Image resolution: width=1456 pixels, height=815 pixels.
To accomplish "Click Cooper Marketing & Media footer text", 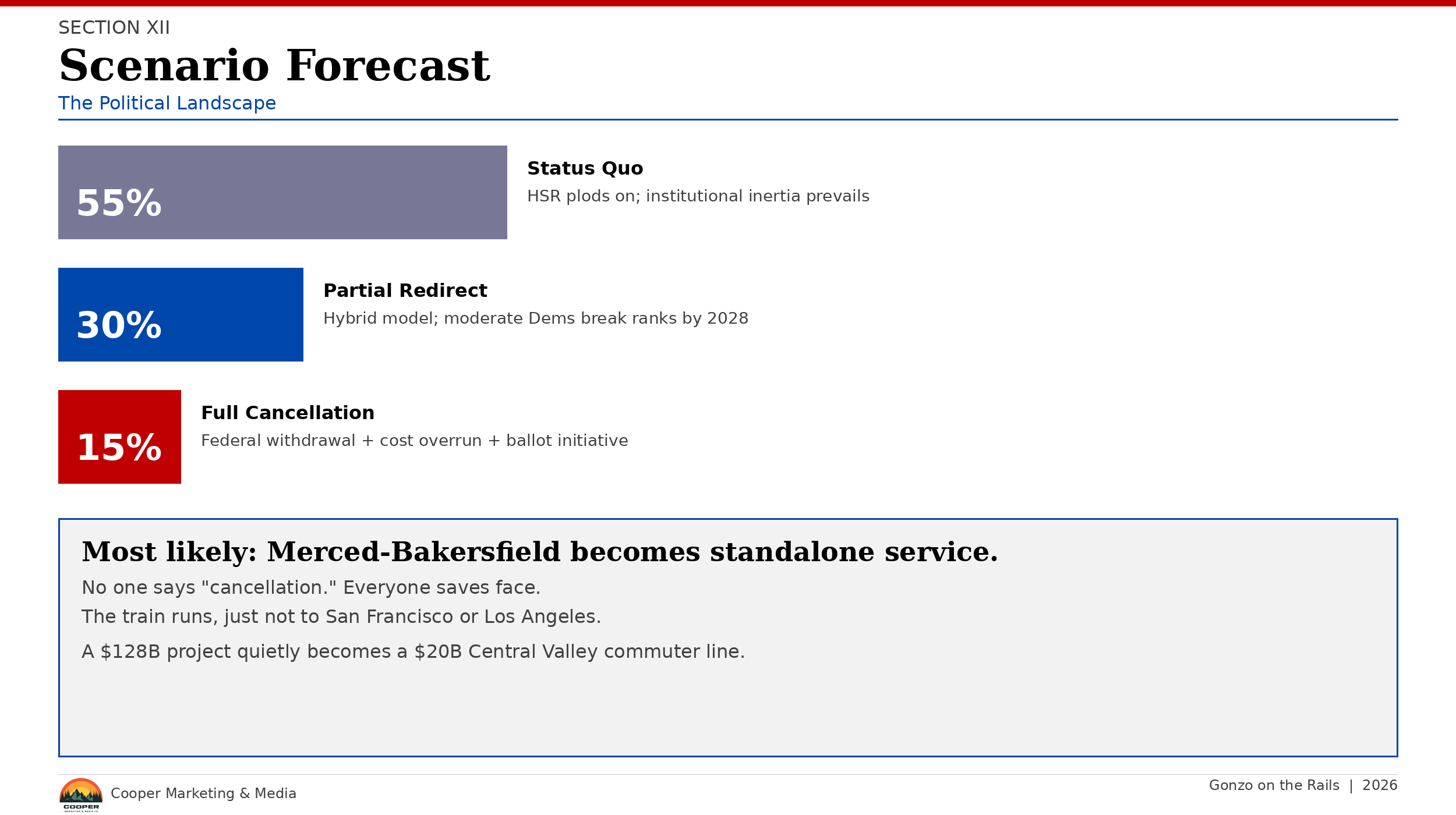I will point(203,793).
